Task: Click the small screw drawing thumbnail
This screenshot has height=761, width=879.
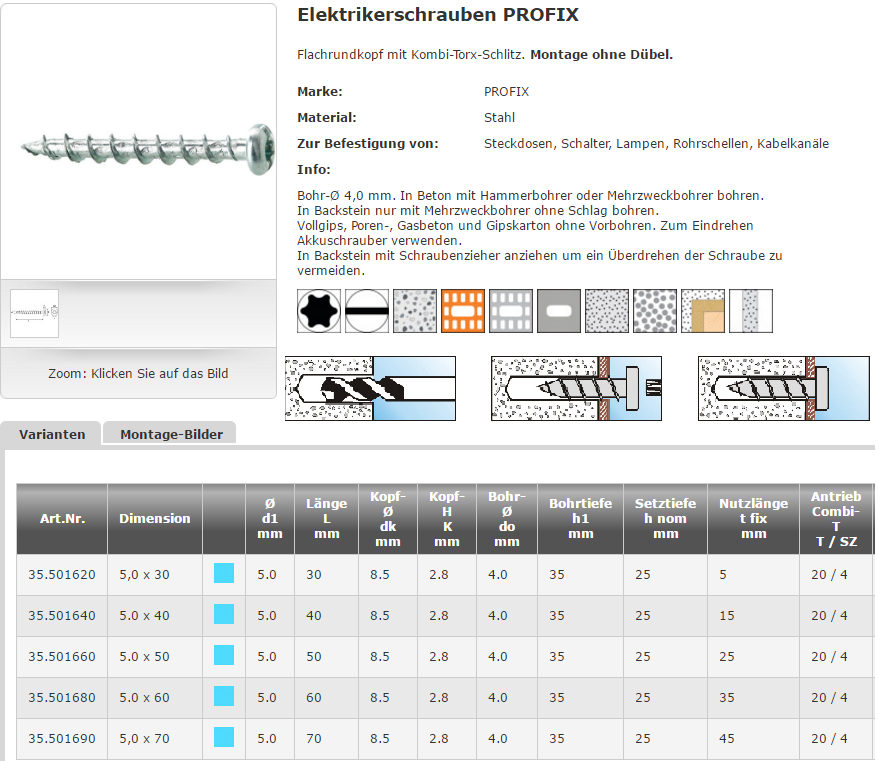Action: pyautogui.click(x=35, y=313)
